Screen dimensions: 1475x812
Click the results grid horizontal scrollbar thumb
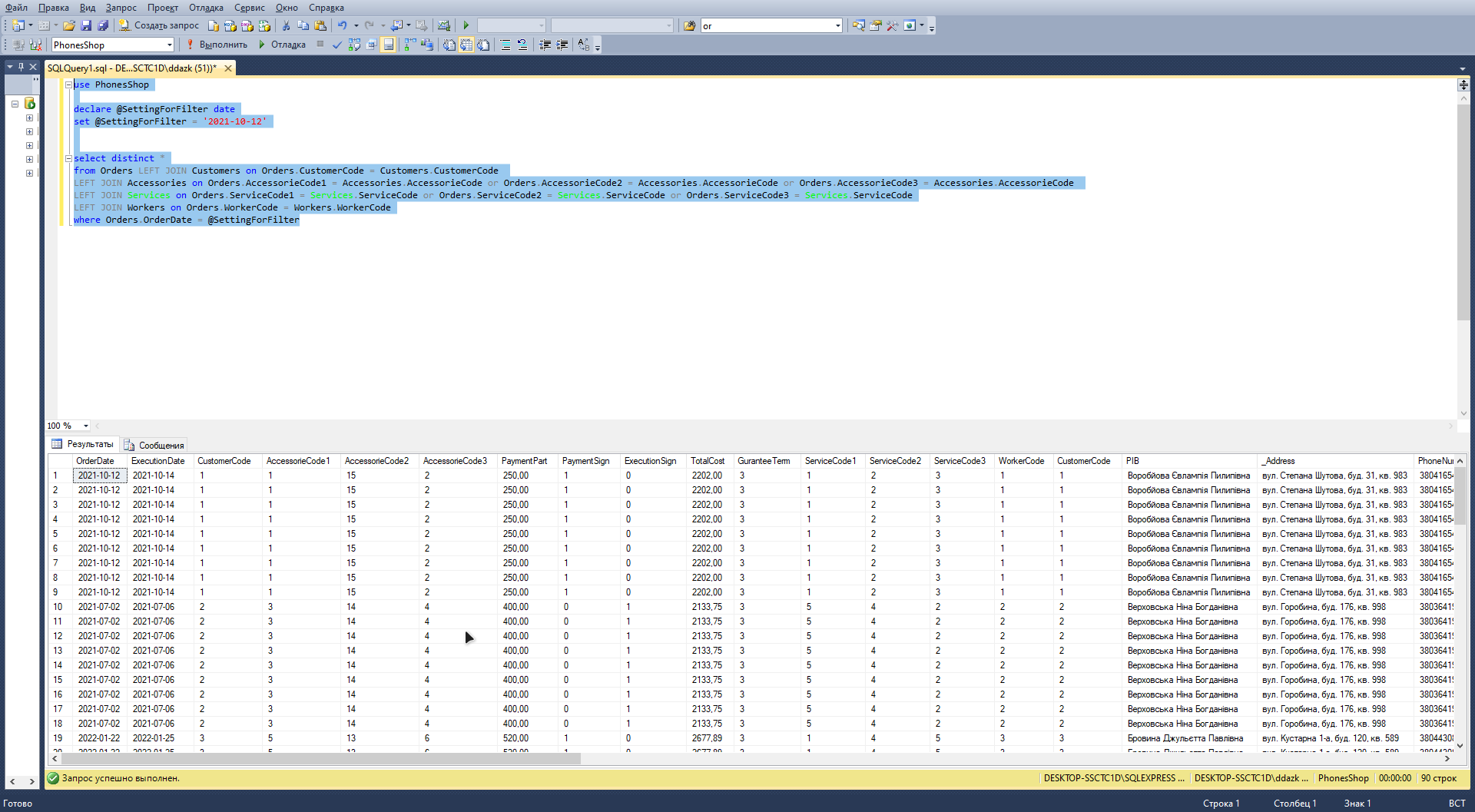[x=320, y=759]
